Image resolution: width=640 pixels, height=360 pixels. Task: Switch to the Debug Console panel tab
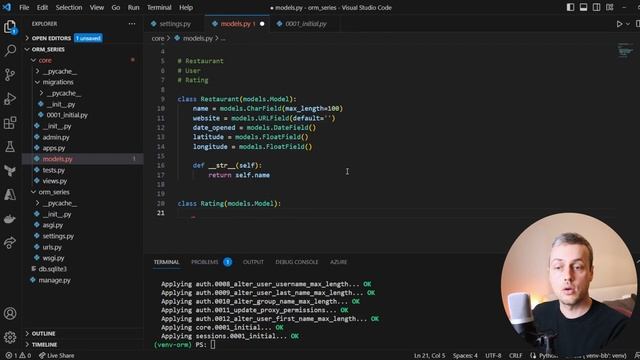pos(297,262)
